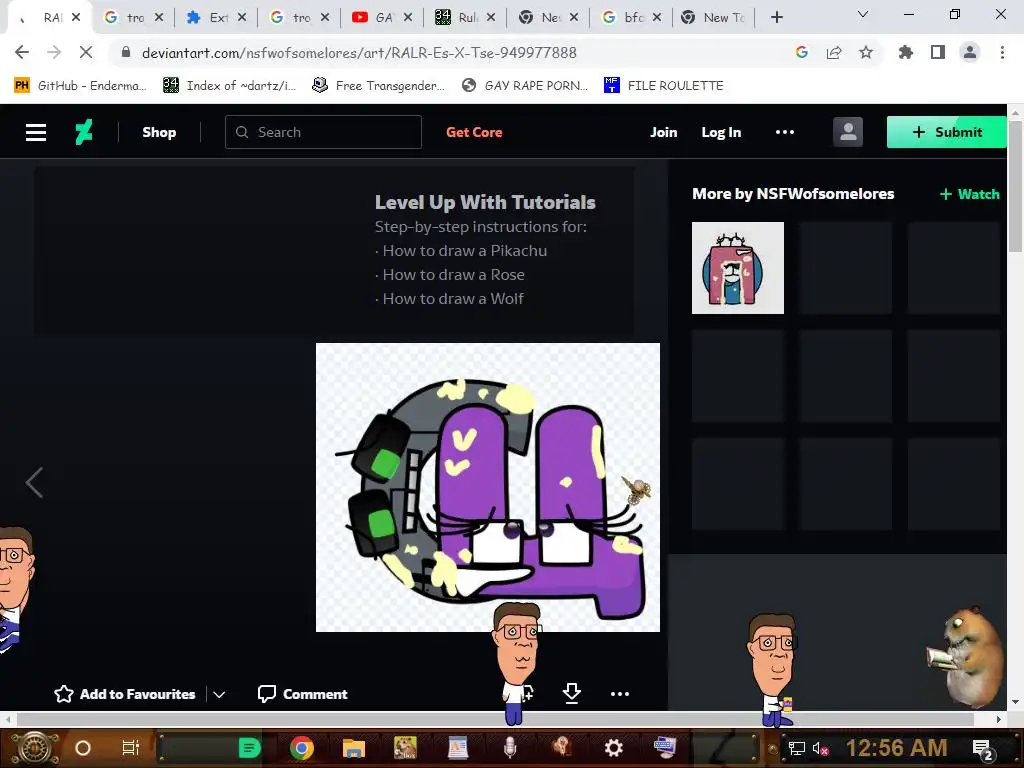
Task: Click Log In in the header
Action: pyautogui.click(x=721, y=132)
